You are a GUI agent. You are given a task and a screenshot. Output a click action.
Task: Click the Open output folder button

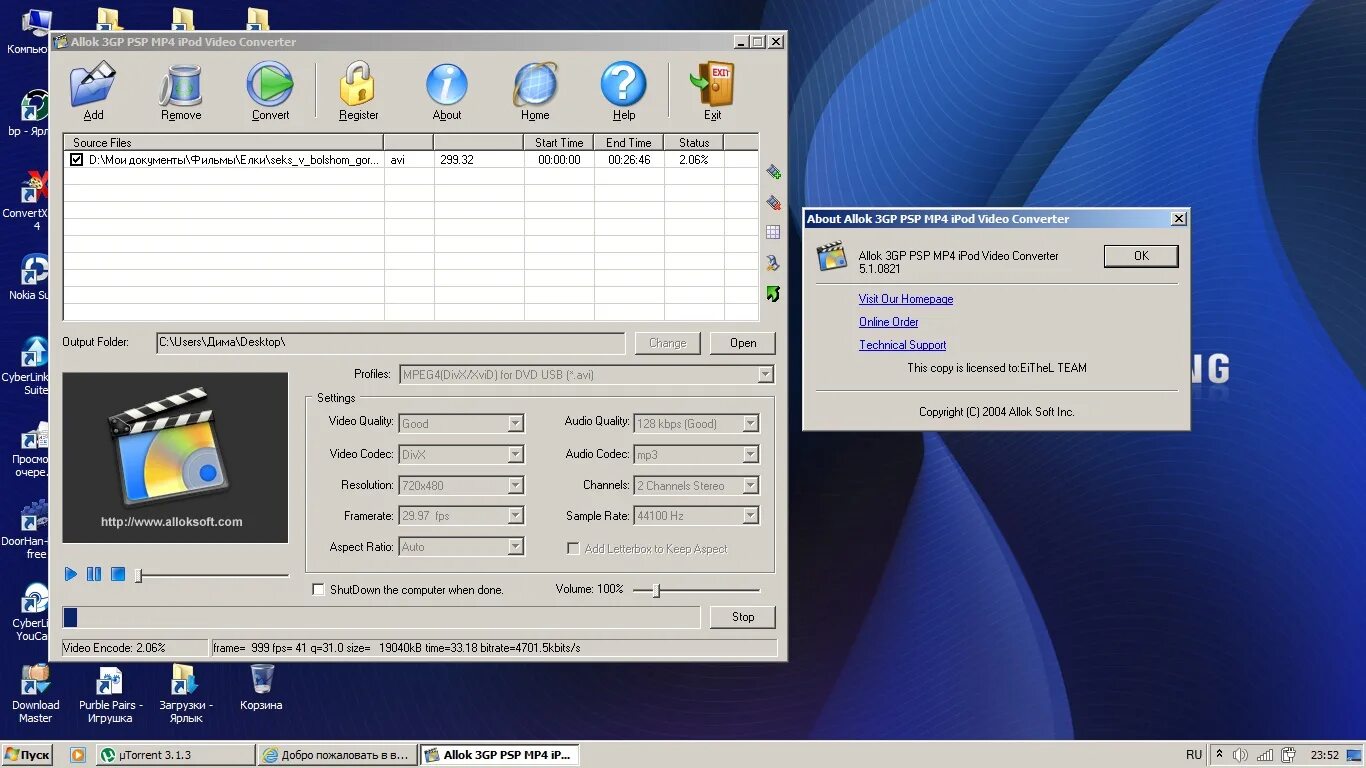[x=743, y=343]
